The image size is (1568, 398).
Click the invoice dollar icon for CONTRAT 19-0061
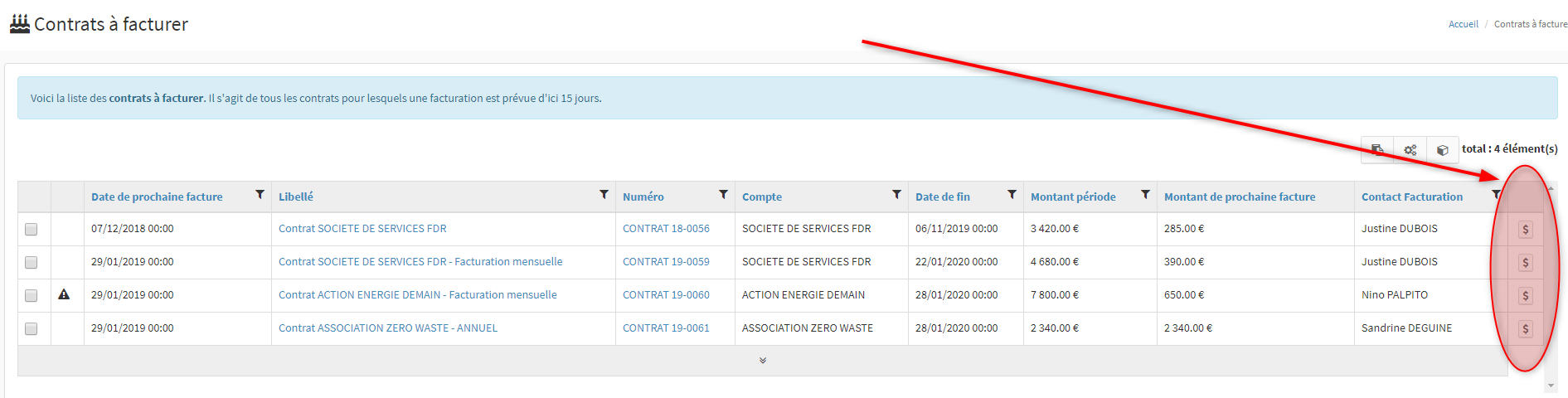(x=1525, y=329)
